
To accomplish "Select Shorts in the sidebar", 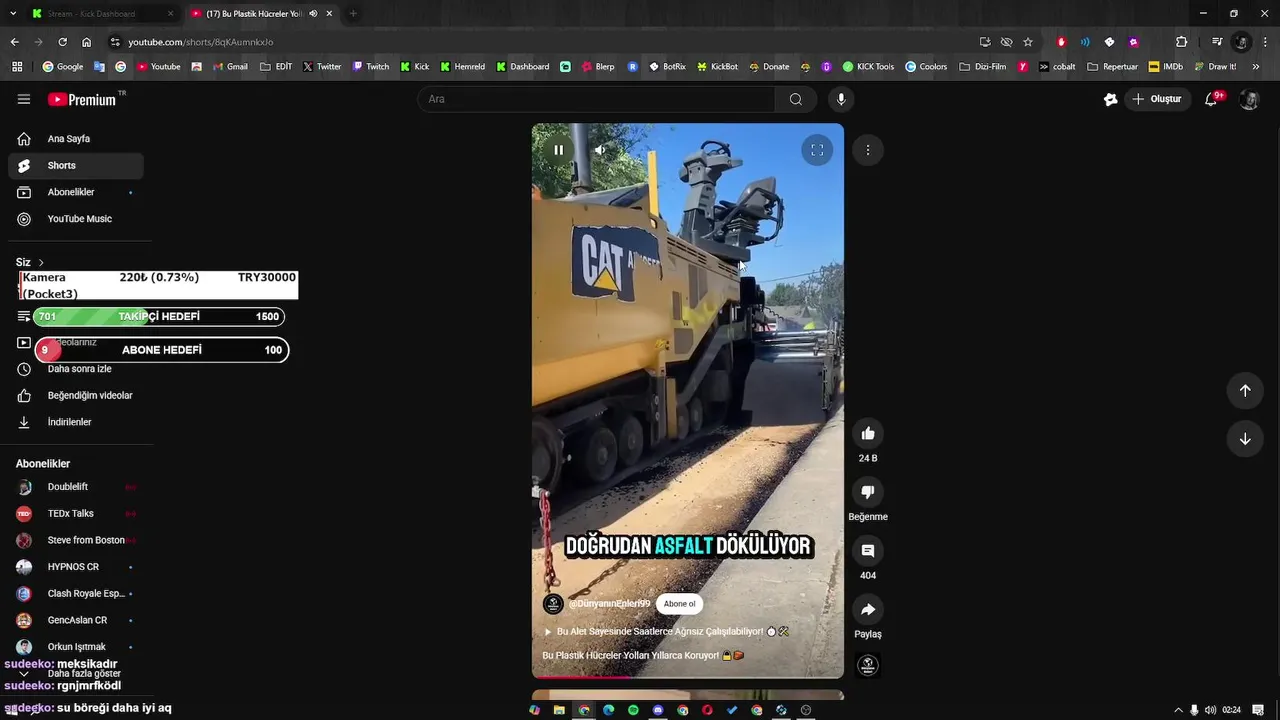I will (x=76, y=166).
